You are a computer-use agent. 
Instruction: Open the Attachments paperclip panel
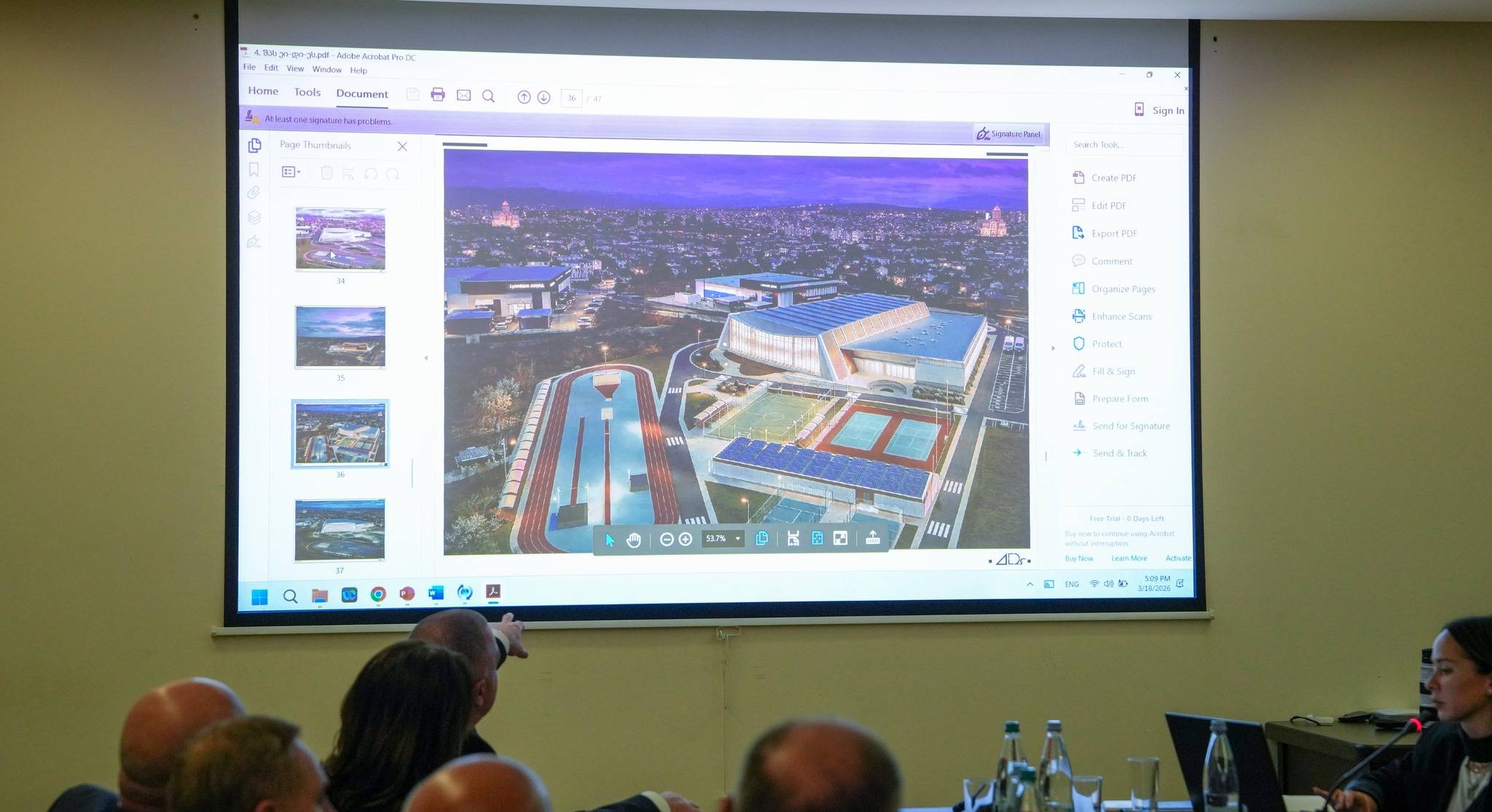tap(253, 193)
